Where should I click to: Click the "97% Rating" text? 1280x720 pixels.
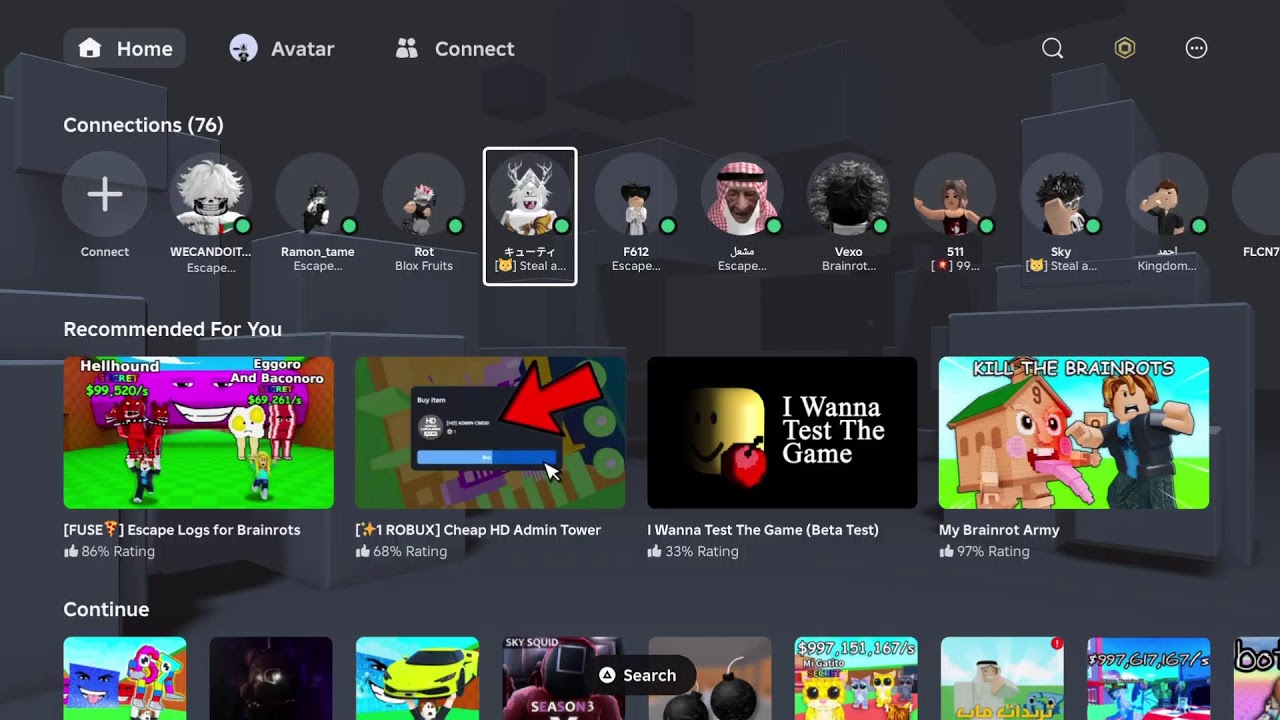(994, 551)
